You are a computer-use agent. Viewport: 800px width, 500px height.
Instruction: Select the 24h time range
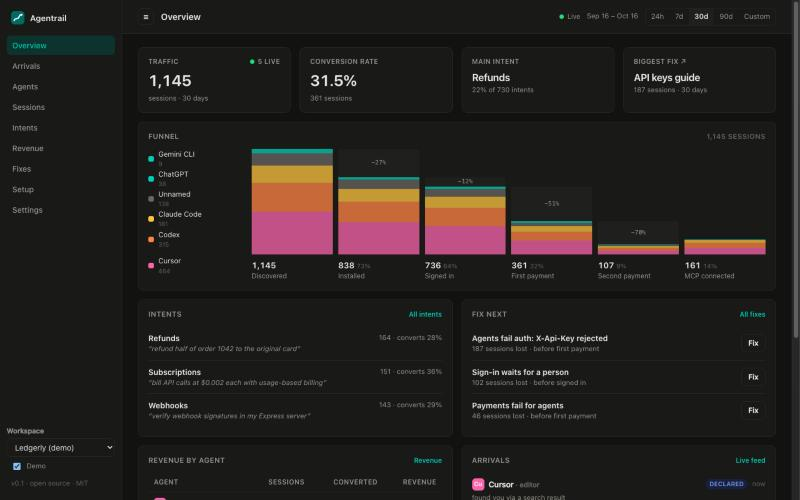657,17
